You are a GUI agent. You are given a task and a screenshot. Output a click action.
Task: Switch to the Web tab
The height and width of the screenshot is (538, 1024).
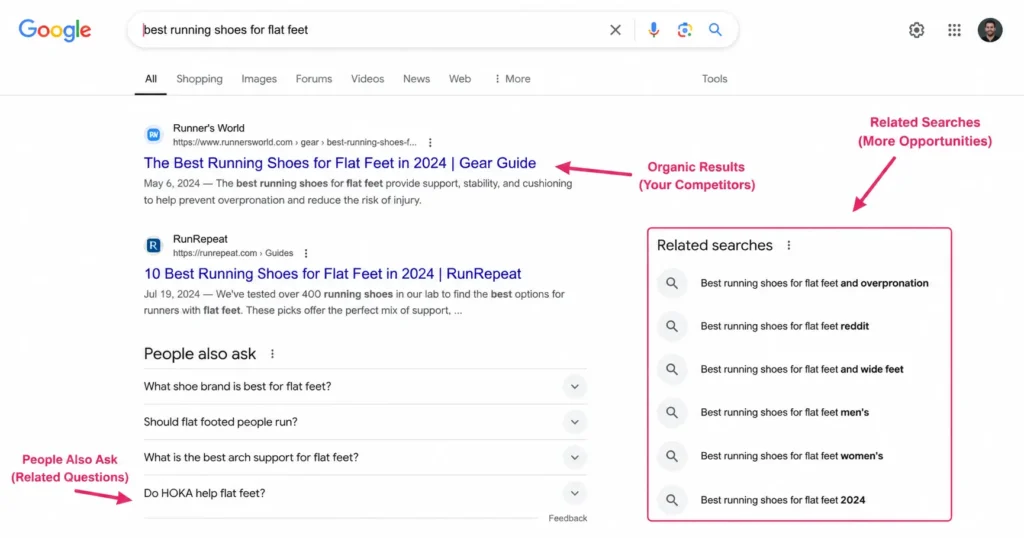460,79
